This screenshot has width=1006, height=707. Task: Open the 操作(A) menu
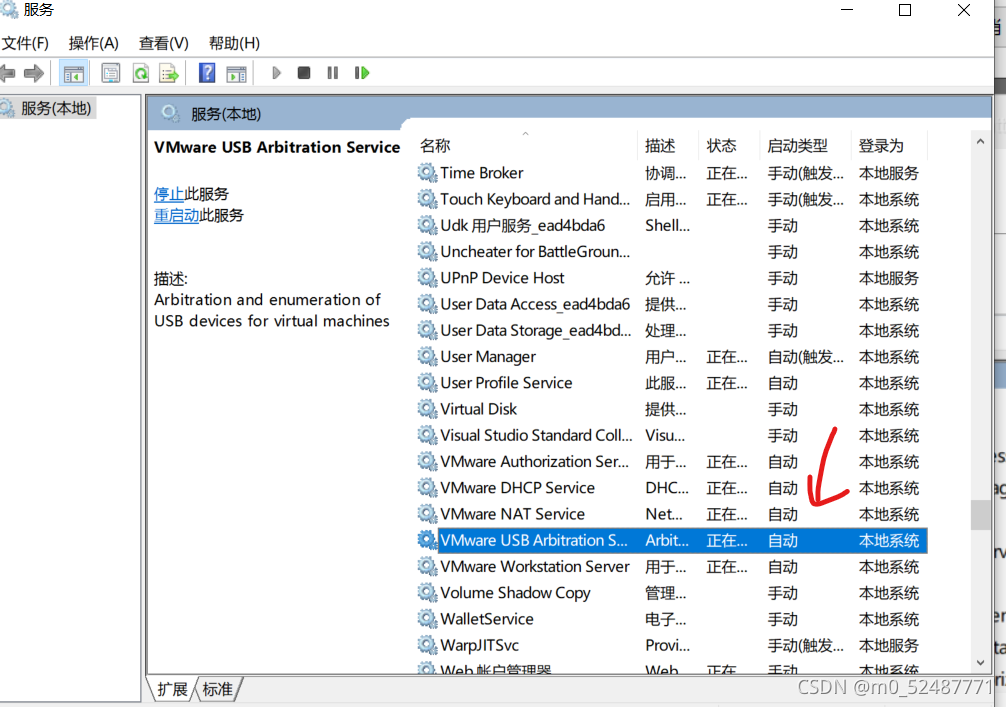tap(94, 43)
